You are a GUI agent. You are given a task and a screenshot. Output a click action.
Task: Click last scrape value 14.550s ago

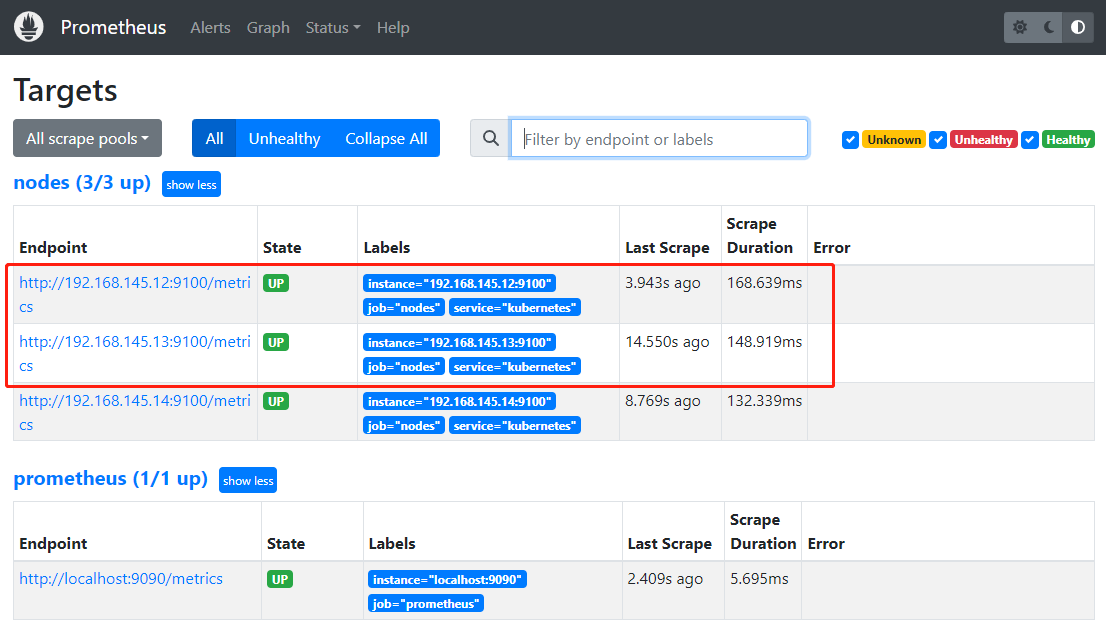pos(667,342)
